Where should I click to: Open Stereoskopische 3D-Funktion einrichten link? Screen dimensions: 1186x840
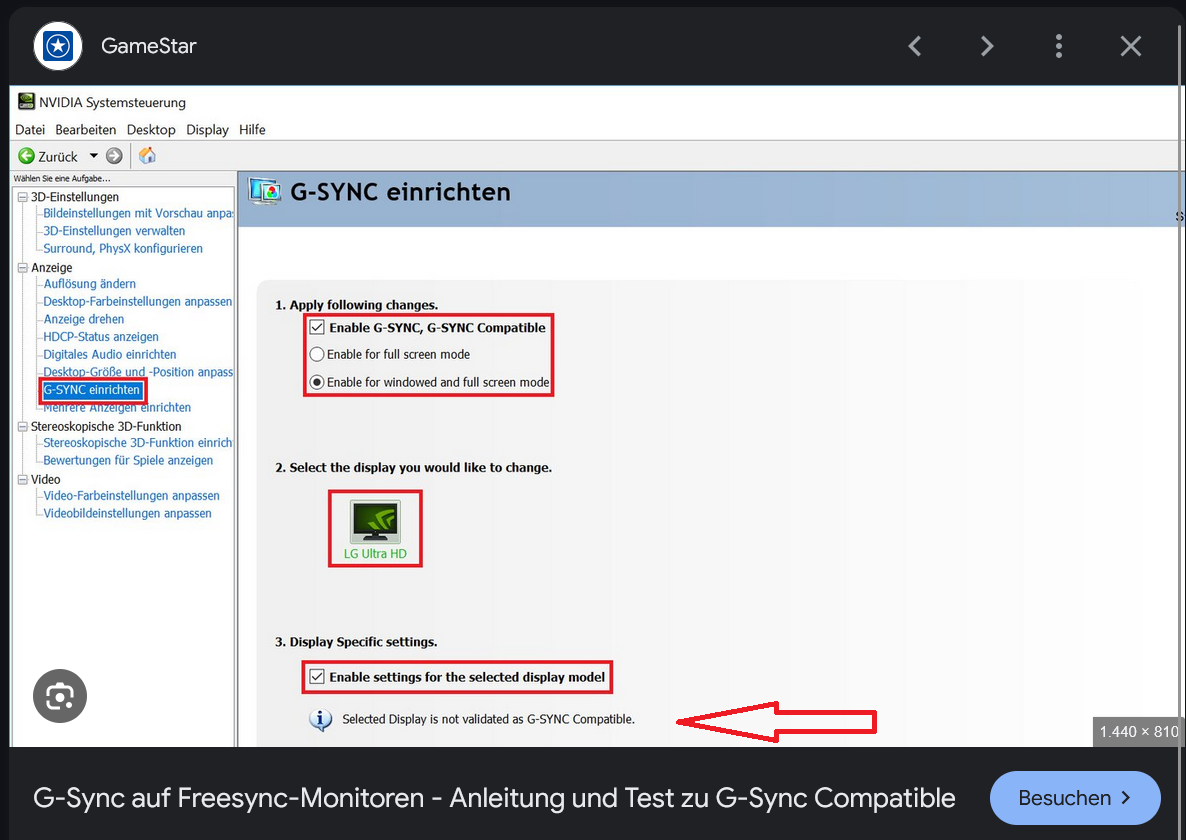[x=138, y=442]
